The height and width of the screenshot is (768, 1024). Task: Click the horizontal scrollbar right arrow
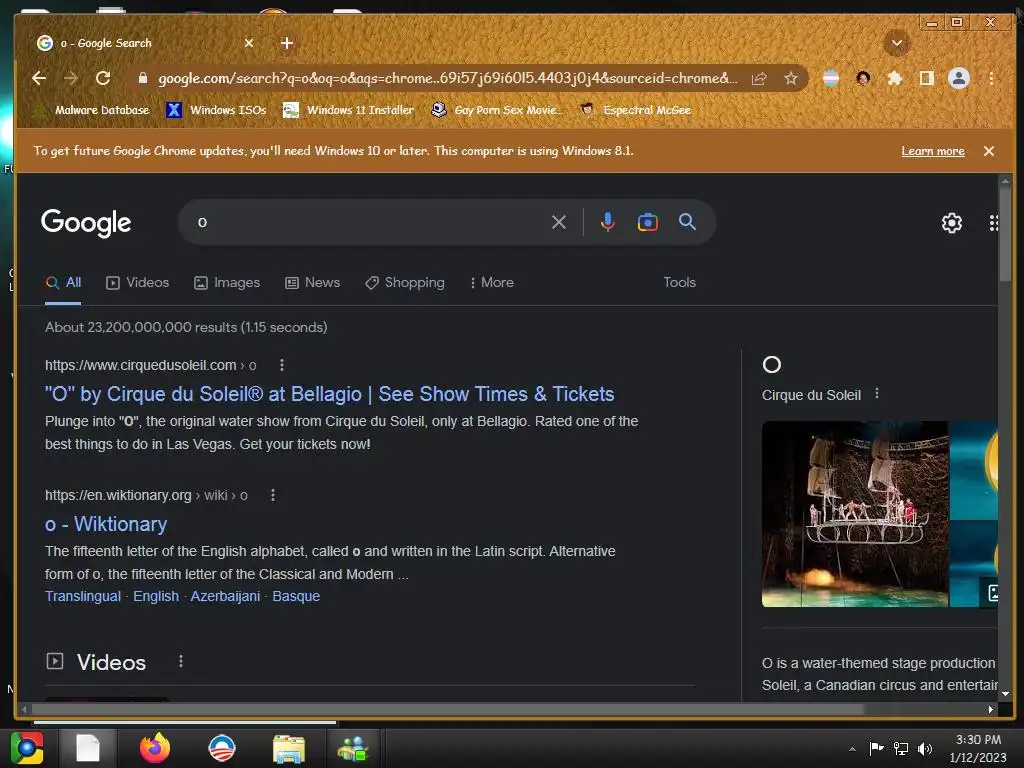[991, 709]
